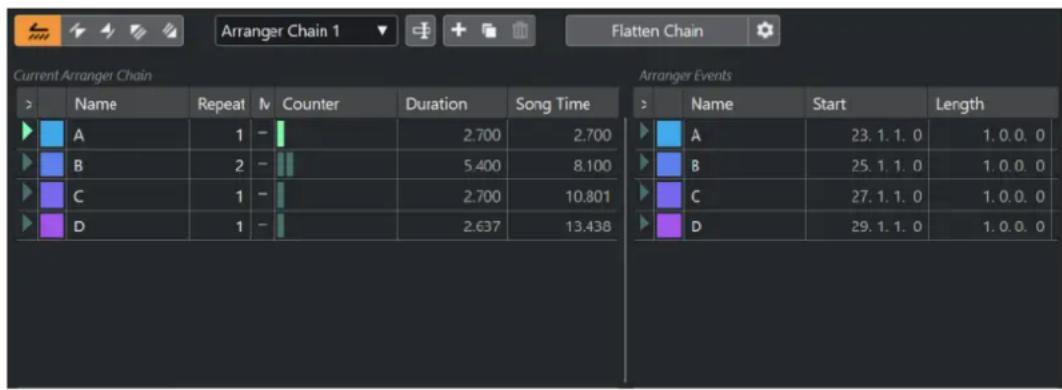This screenshot has height=390, width=1062.
Task: Click the double counter bars of step B
Action: pyautogui.click(x=285, y=165)
